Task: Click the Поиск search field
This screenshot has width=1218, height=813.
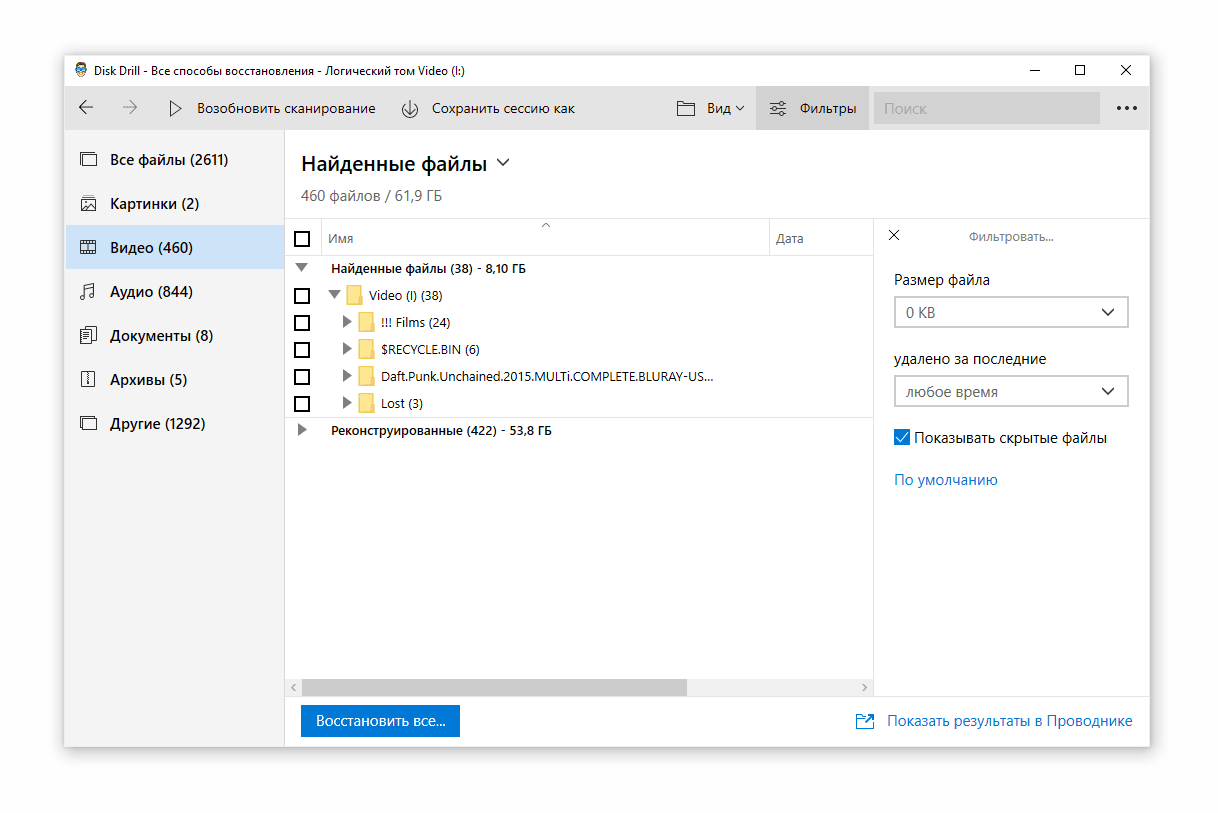Action: pos(985,108)
